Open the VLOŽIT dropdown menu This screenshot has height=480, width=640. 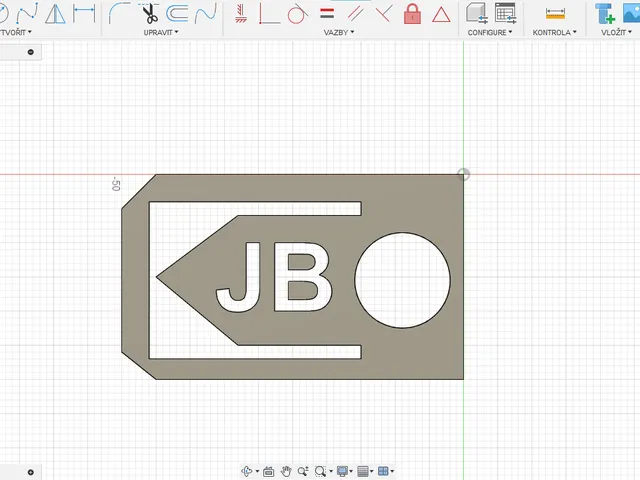616,32
